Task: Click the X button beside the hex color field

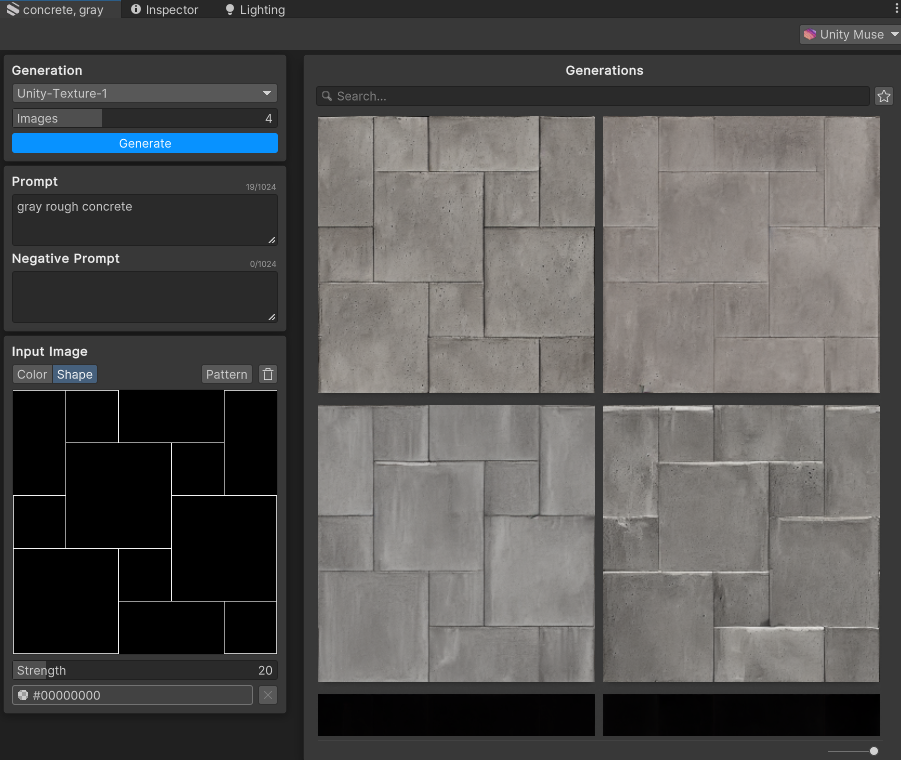Action: click(x=268, y=695)
